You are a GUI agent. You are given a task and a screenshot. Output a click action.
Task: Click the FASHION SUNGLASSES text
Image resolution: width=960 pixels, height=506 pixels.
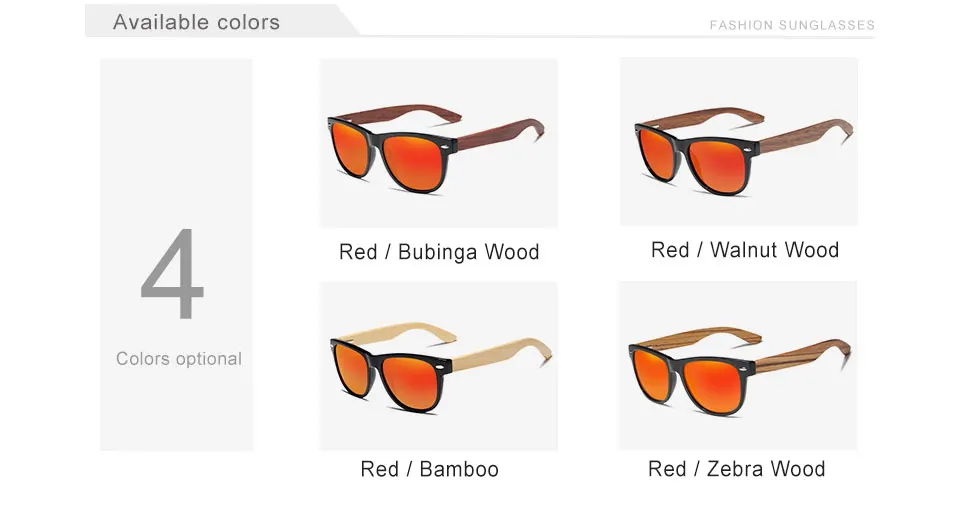[x=792, y=25]
